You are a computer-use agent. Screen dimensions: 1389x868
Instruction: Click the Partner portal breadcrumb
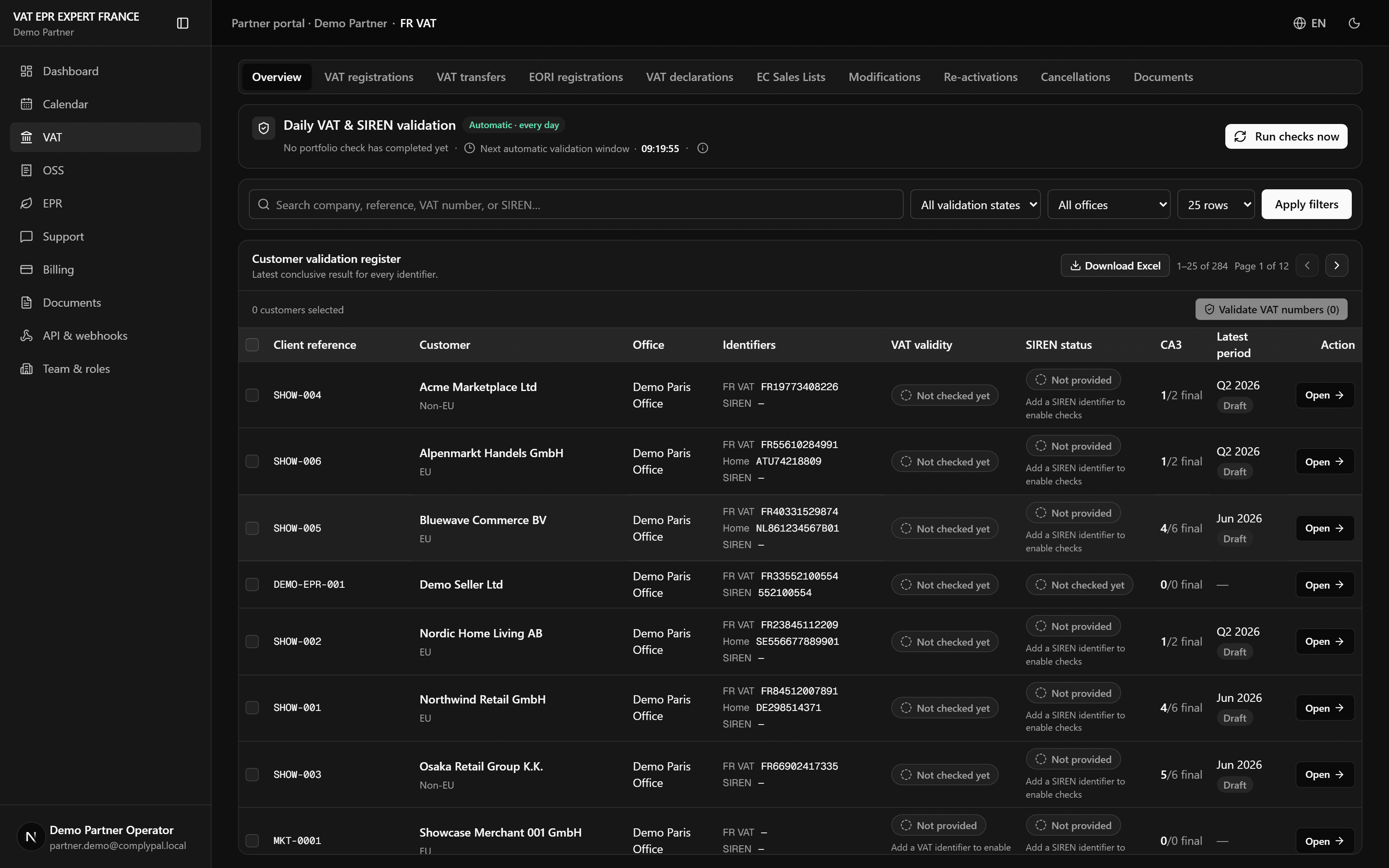[x=268, y=24]
